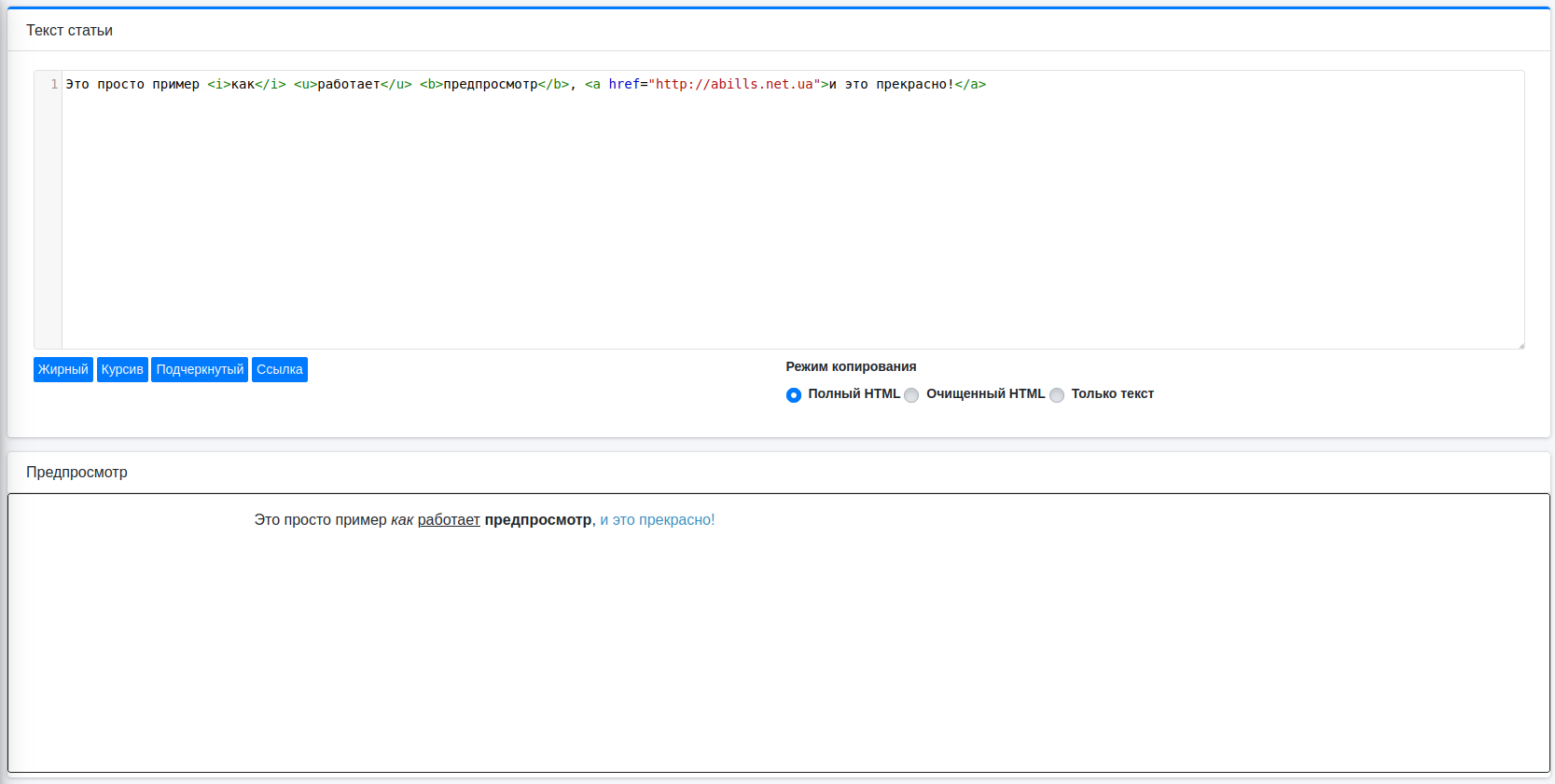
Task: Select the Полный HTML copy mode
Action: (794, 395)
